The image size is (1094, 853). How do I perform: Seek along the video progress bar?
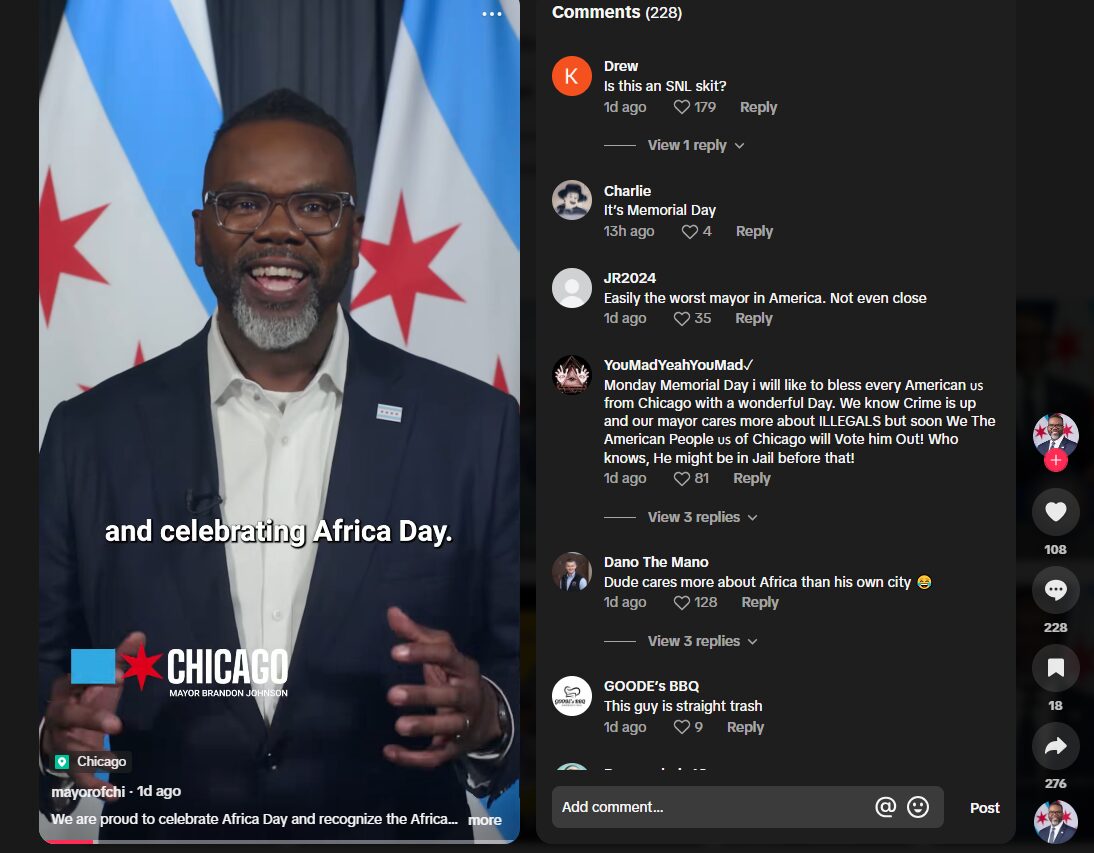pyautogui.click(x=279, y=841)
